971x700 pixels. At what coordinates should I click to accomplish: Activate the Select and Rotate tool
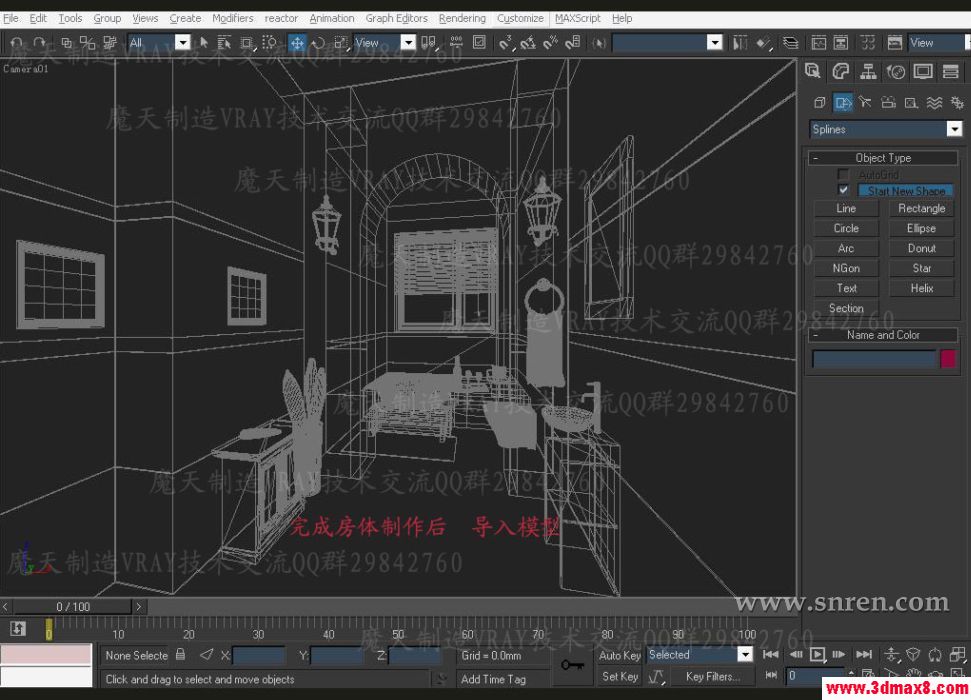click(x=318, y=42)
